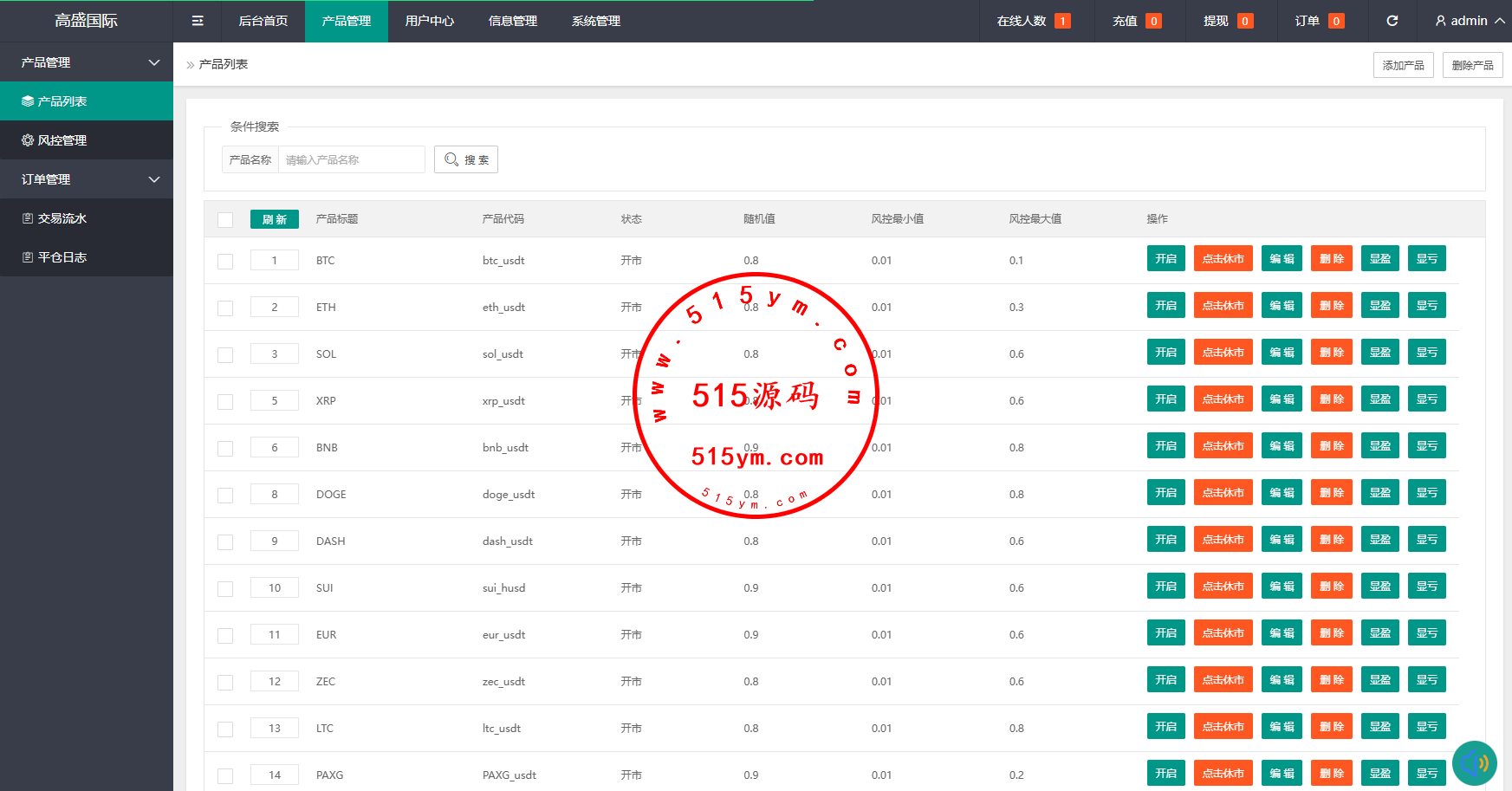Click the 产品名称 search input field
This screenshot has width=1512, height=791.
(351, 159)
